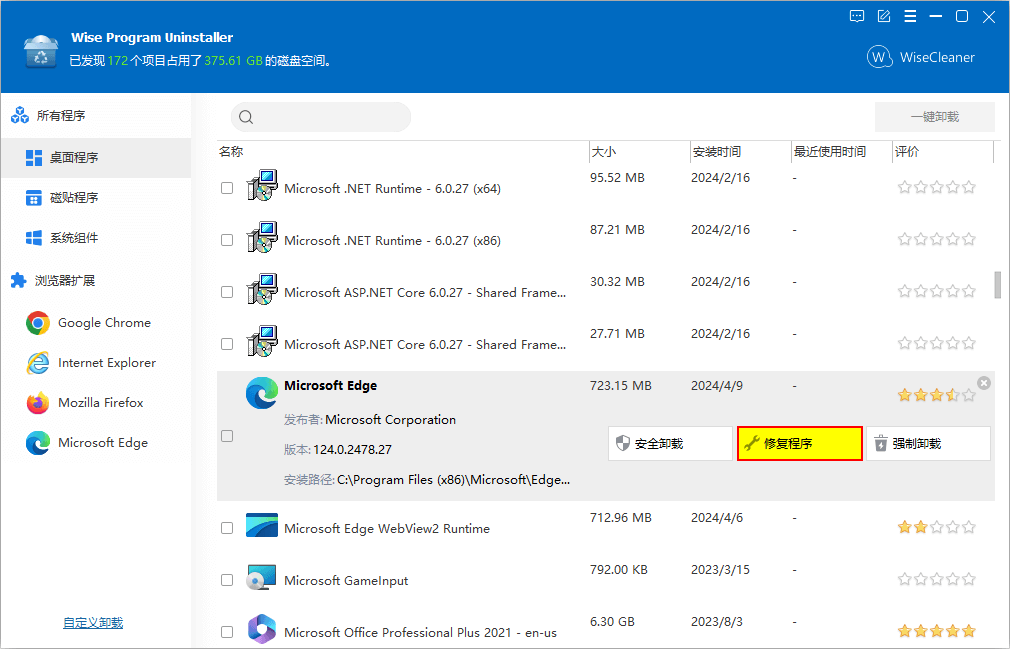This screenshot has width=1010, height=649.
Task: Check the Microsoft .NET Runtime 6.0.27 (x86) checkbox
Action: coord(227,240)
